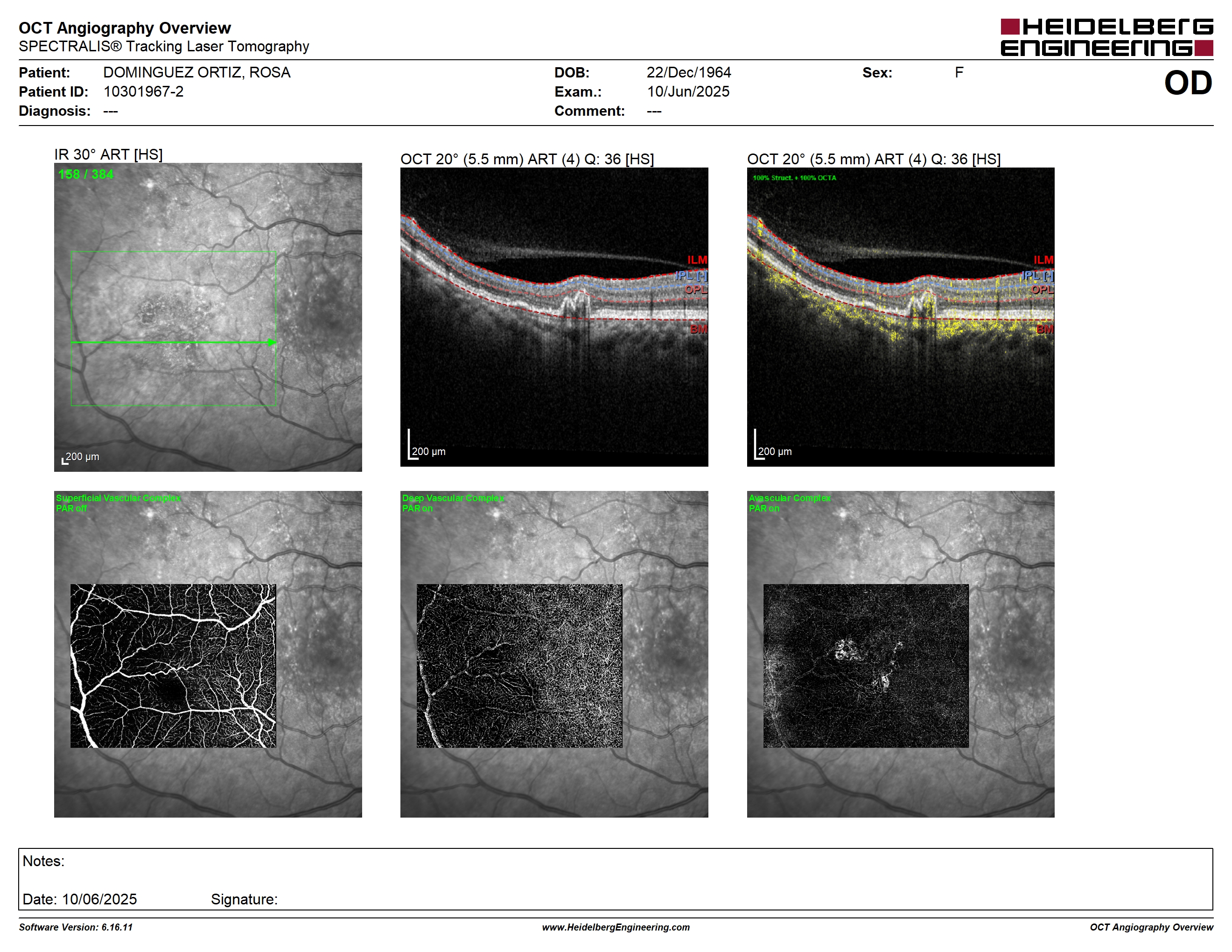Image resolution: width=1232 pixels, height=952 pixels.
Task: Click the Date: 10/06/2025 entry
Action: [79, 899]
